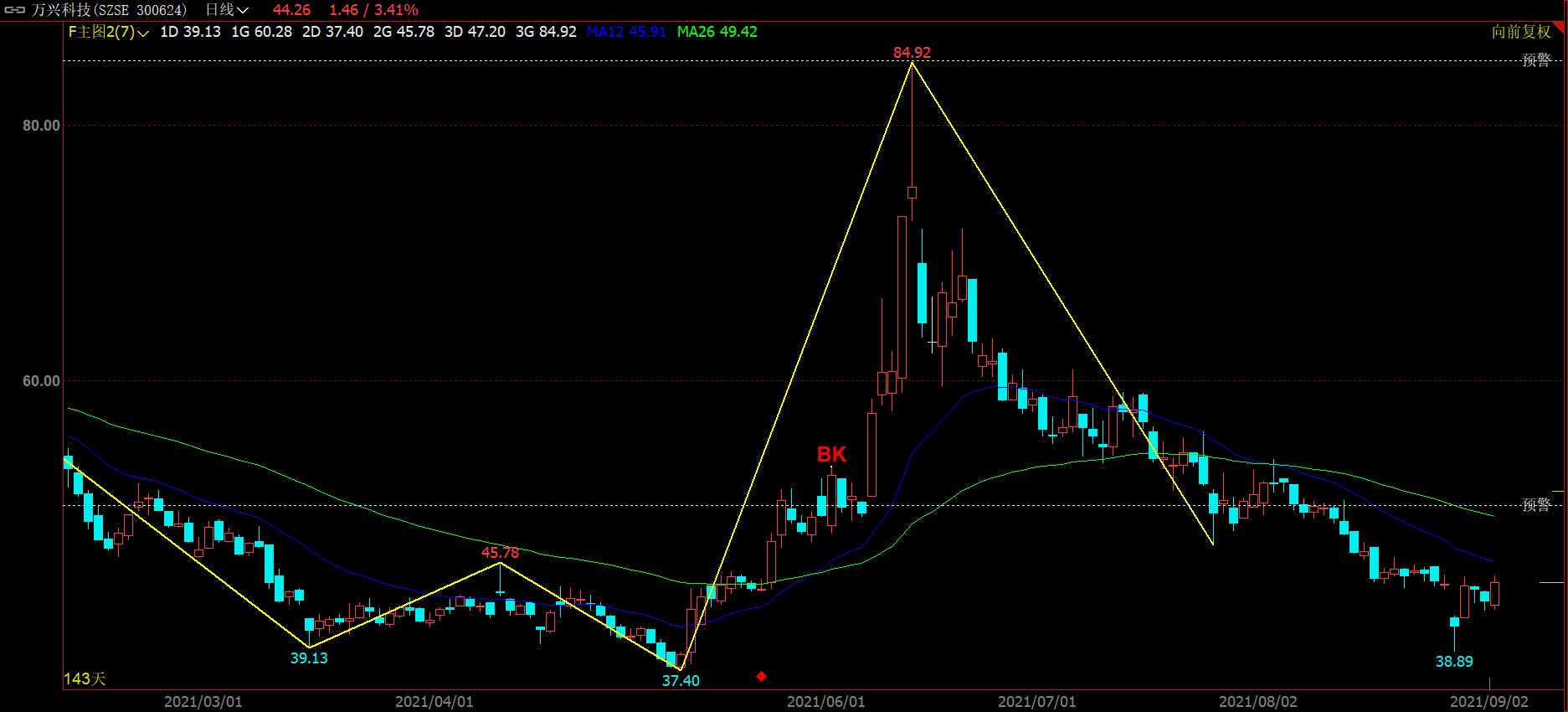The image size is (1568, 712).
Task: Click the change value 1.46 / 3.41%
Action: [x=373, y=10]
